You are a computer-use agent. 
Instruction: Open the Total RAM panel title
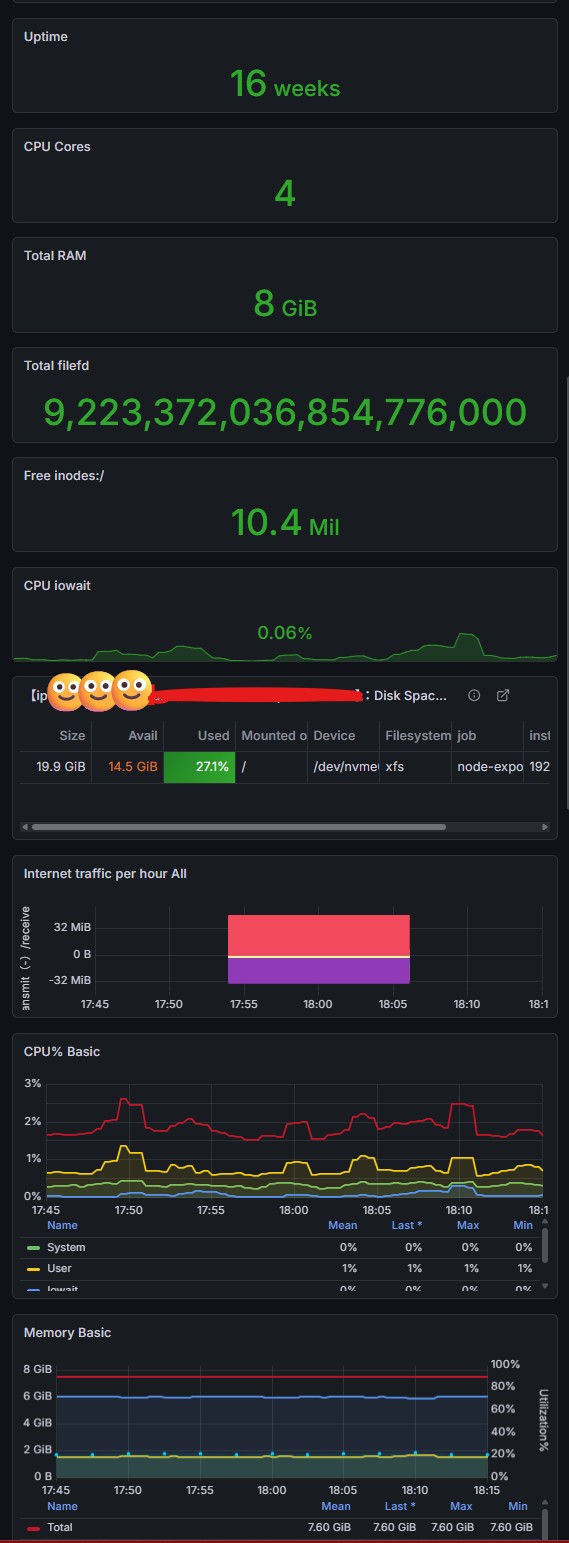click(x=55, y=255)
